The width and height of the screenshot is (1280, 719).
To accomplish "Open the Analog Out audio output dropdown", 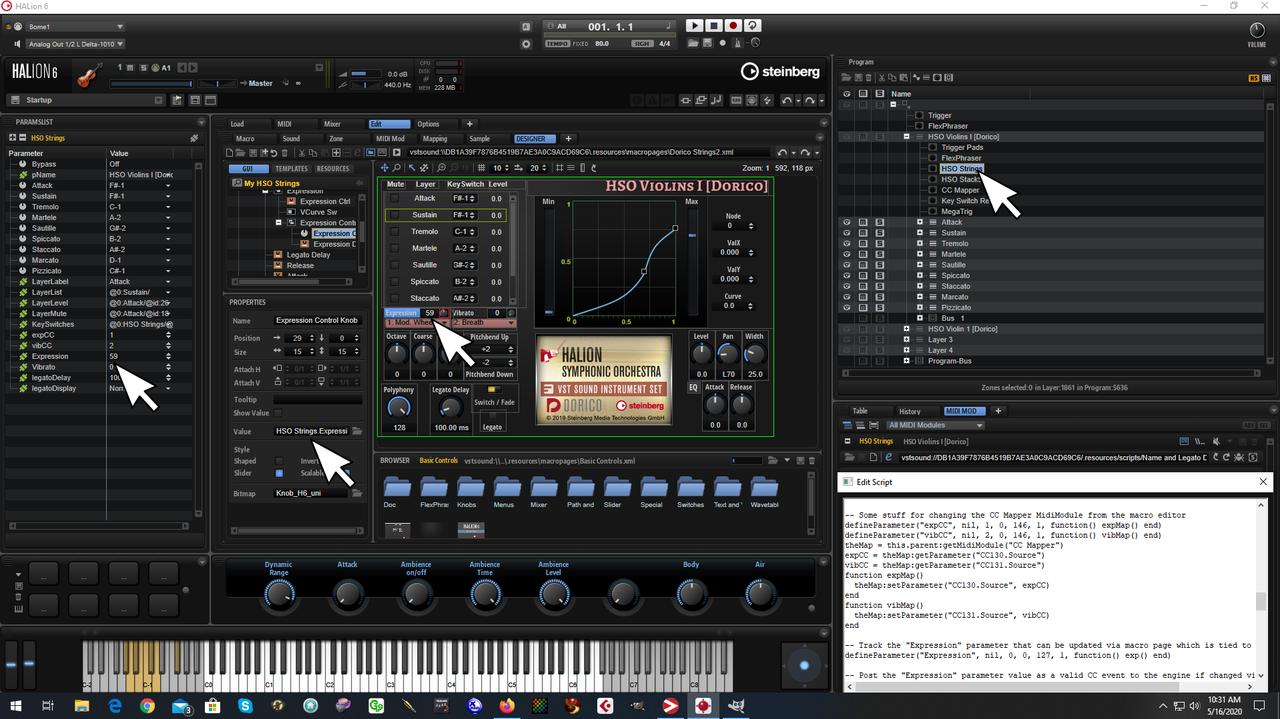I will pos(76,44).
